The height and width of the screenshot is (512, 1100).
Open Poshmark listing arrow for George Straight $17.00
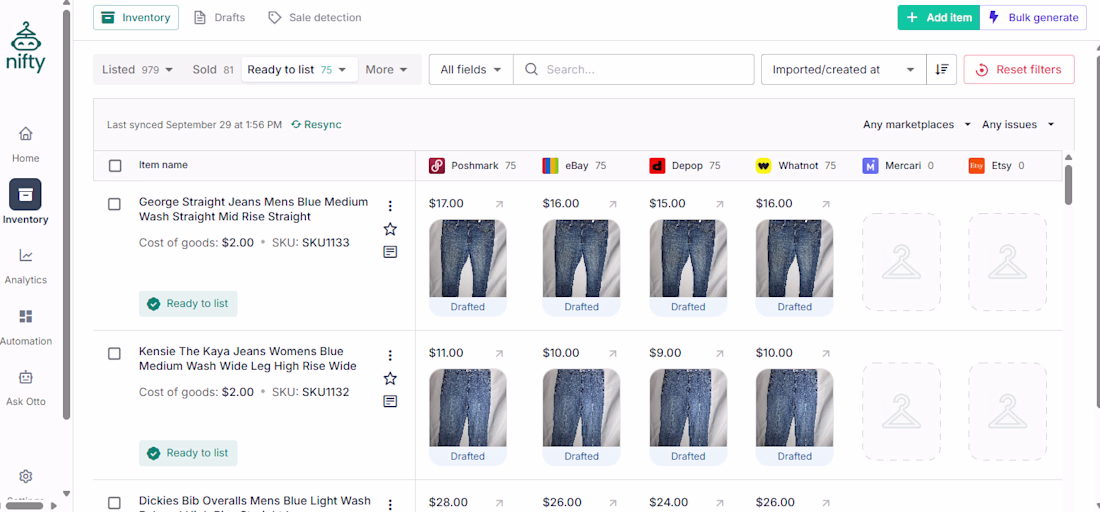tap(499, 204)
